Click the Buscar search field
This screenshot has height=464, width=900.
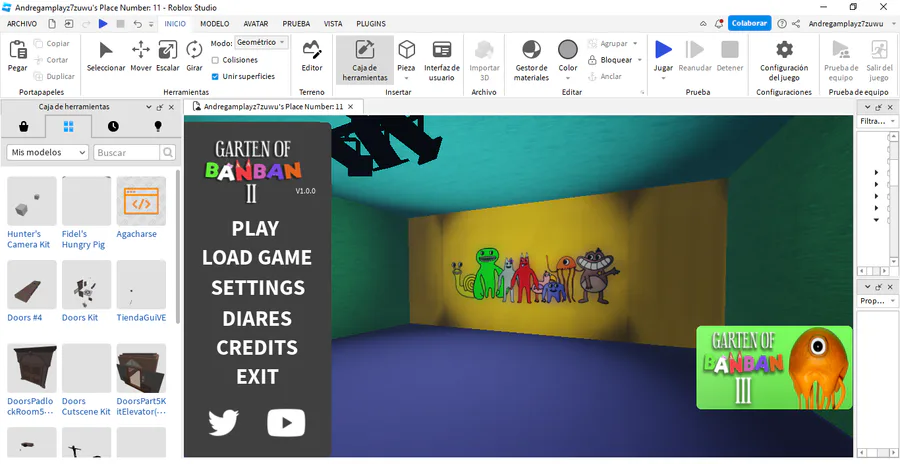pos(126,152)
